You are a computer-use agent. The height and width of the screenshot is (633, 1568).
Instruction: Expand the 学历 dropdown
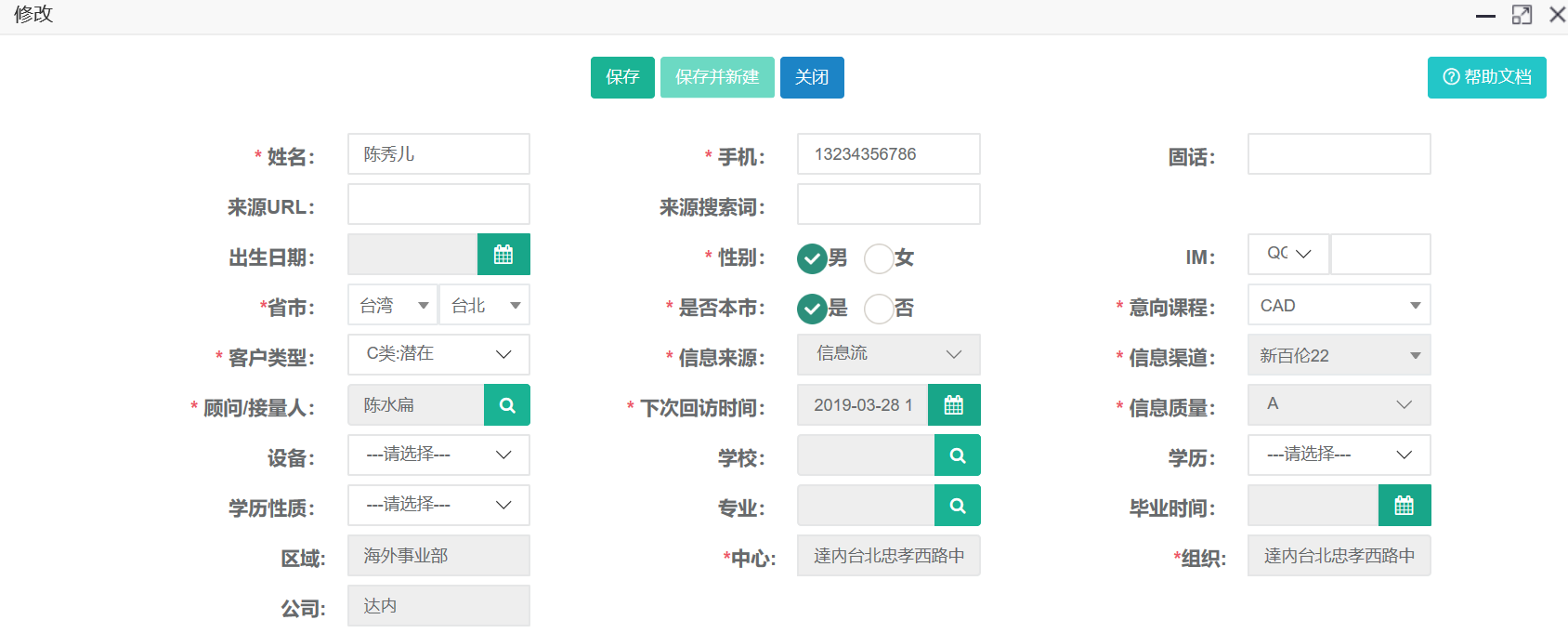(x=1339, y=455)
